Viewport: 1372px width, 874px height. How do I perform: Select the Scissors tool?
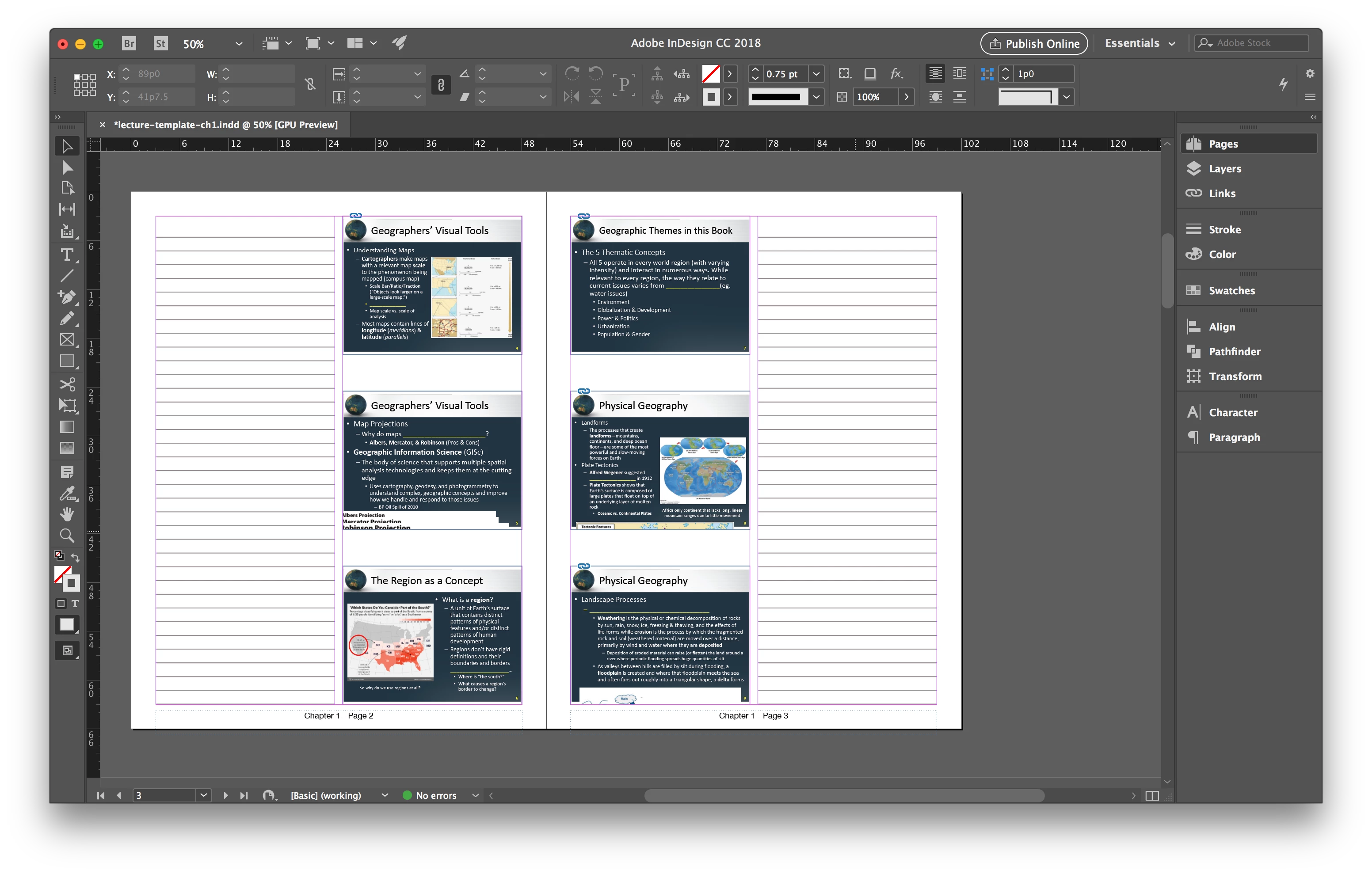(67, 384)
